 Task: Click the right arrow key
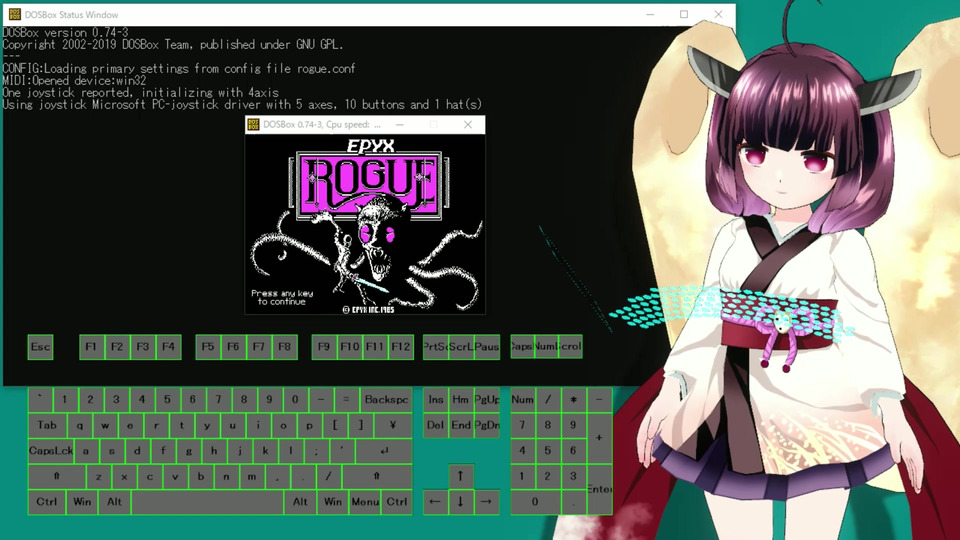coord(487,502)
